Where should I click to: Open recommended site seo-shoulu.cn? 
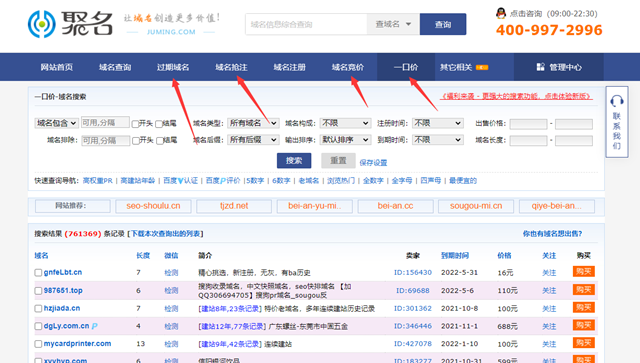click(x=153, y=206)
